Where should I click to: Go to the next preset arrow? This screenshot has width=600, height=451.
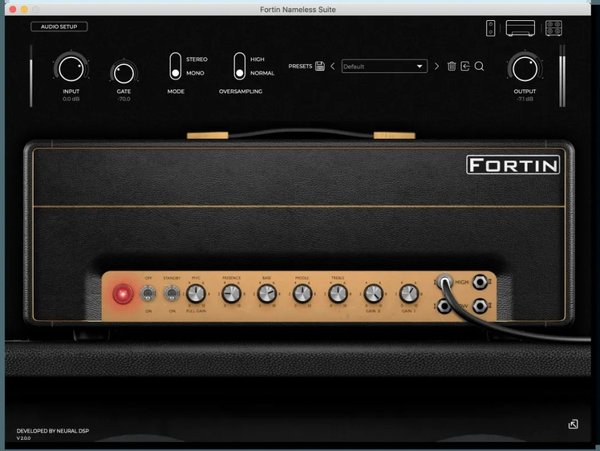click(x=437, y=66)
